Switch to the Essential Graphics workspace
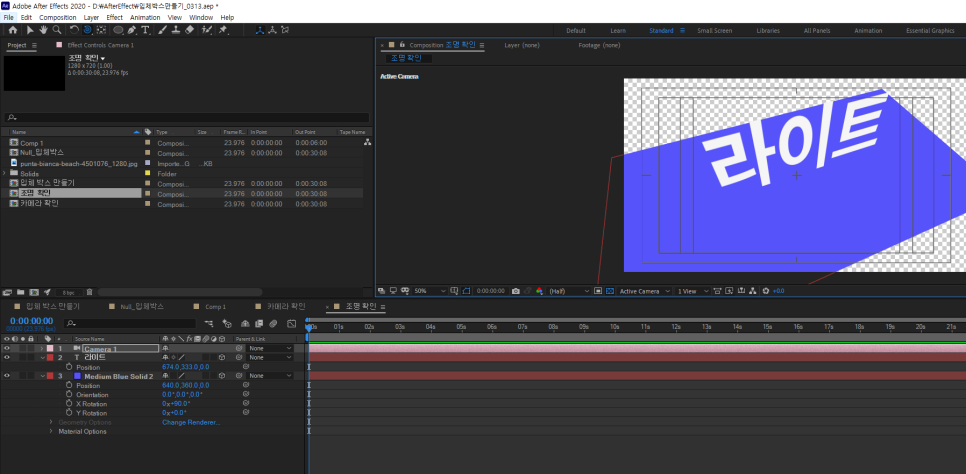The width and height of the screenshot is (966, 474). point(930,31)
